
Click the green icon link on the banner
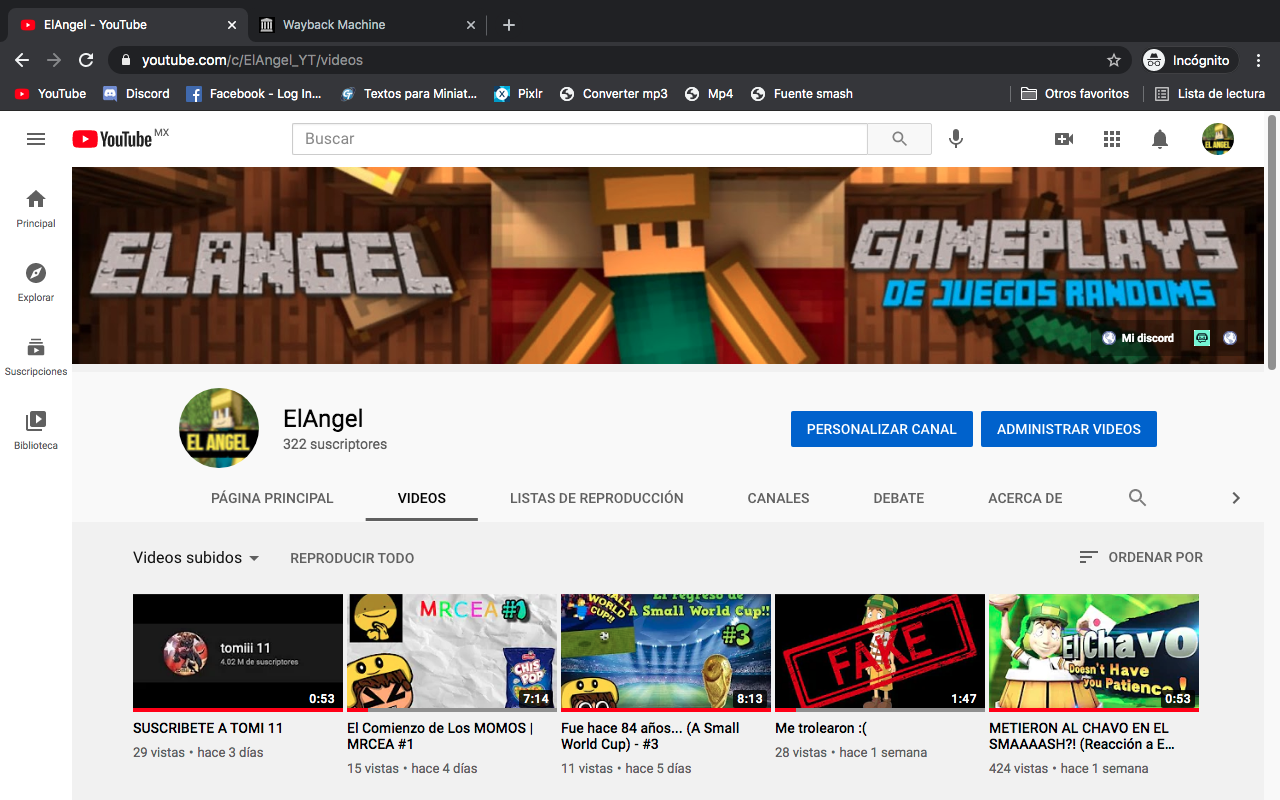tap(1202, 338)
